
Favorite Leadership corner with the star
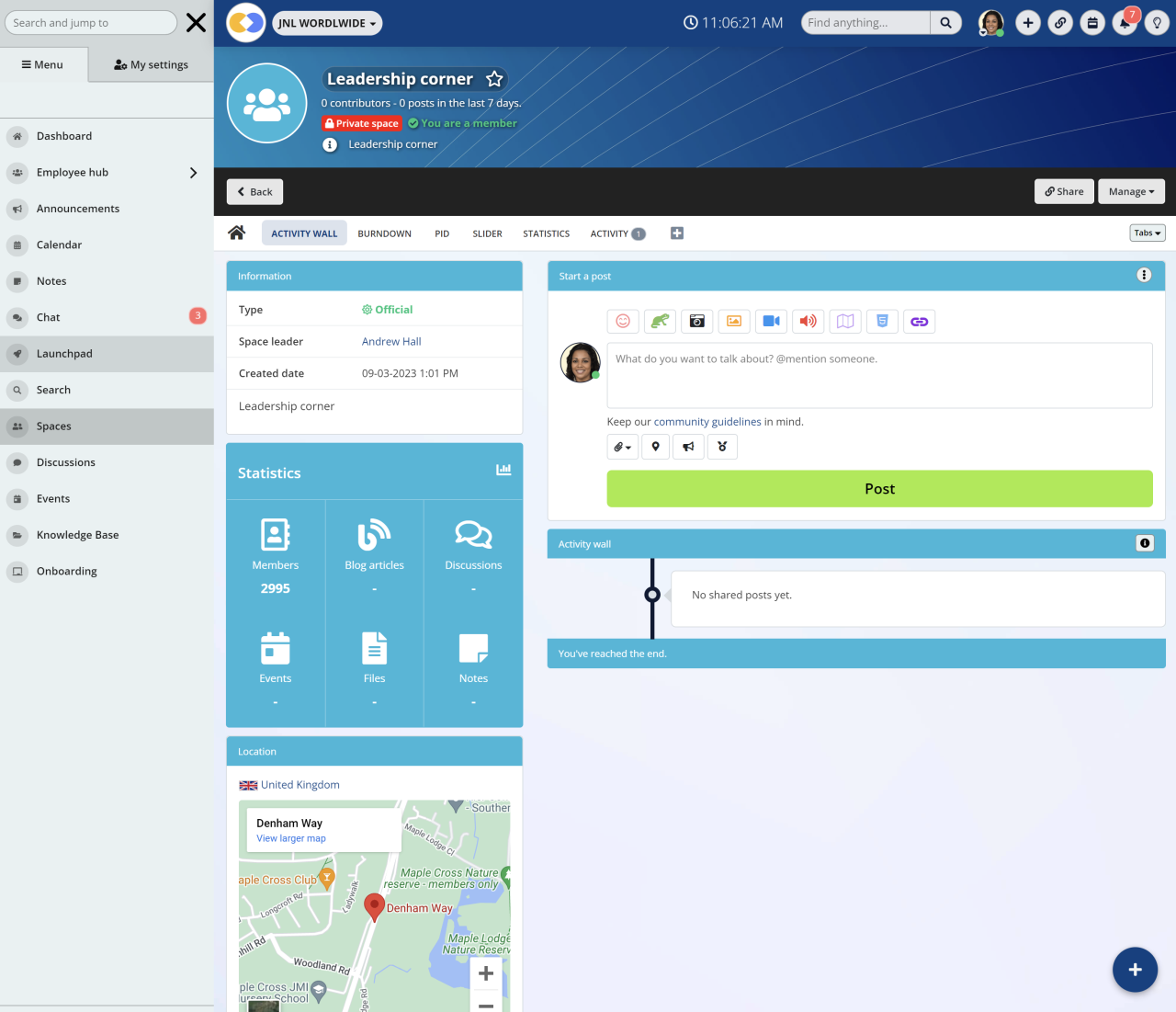[x=494, y=79]
